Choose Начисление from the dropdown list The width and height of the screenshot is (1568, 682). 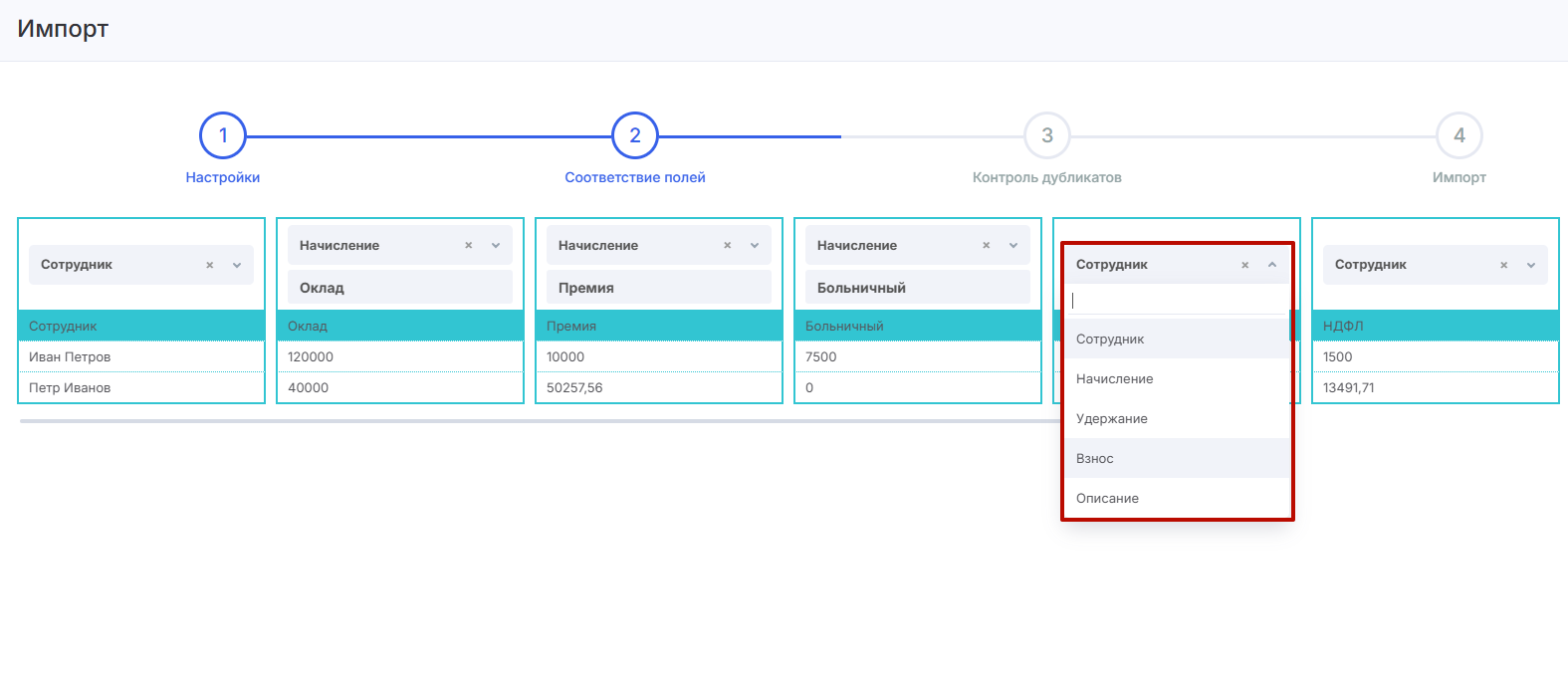click(x=1115, y=379)
